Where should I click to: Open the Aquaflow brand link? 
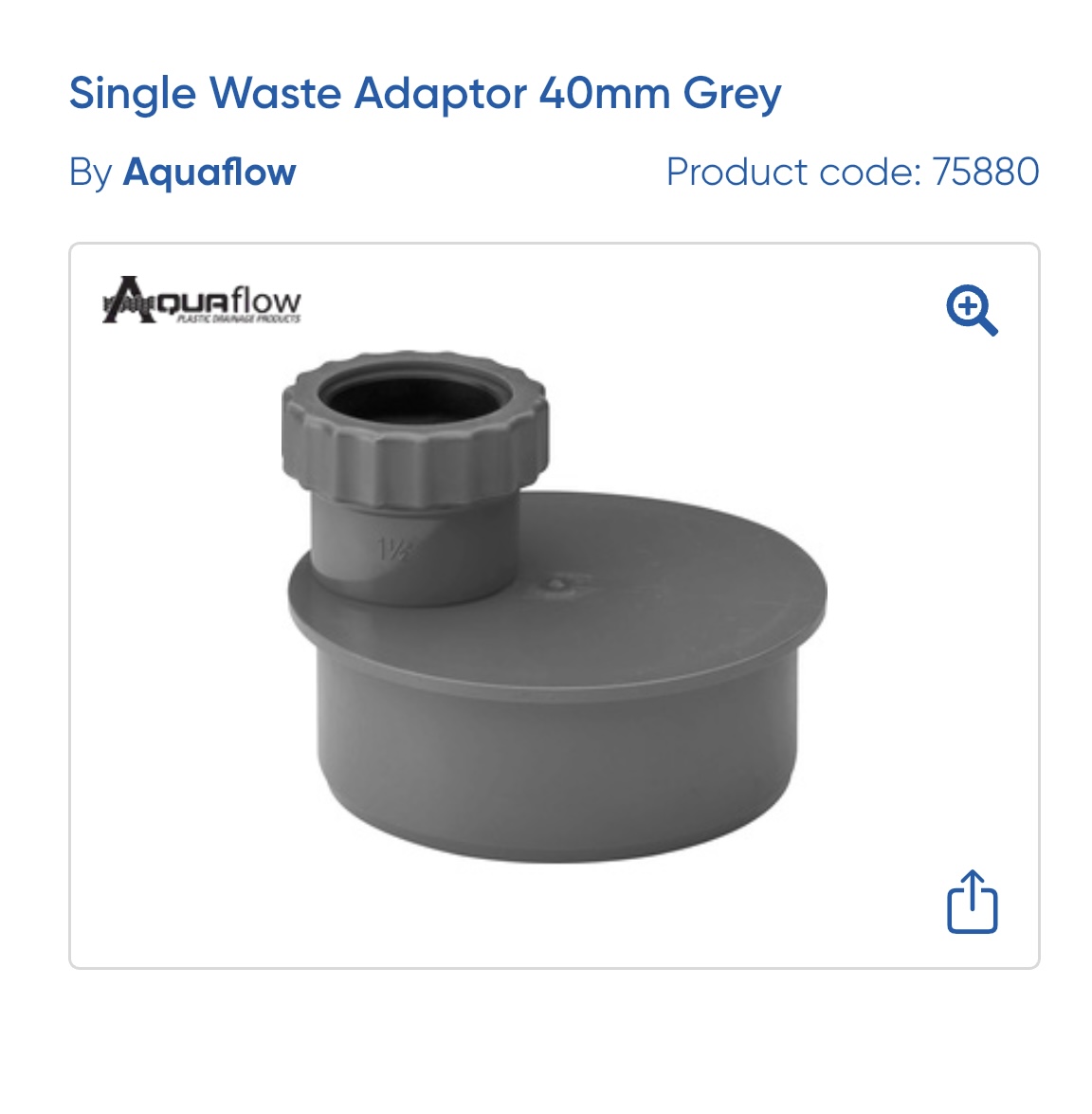[209, 173]
